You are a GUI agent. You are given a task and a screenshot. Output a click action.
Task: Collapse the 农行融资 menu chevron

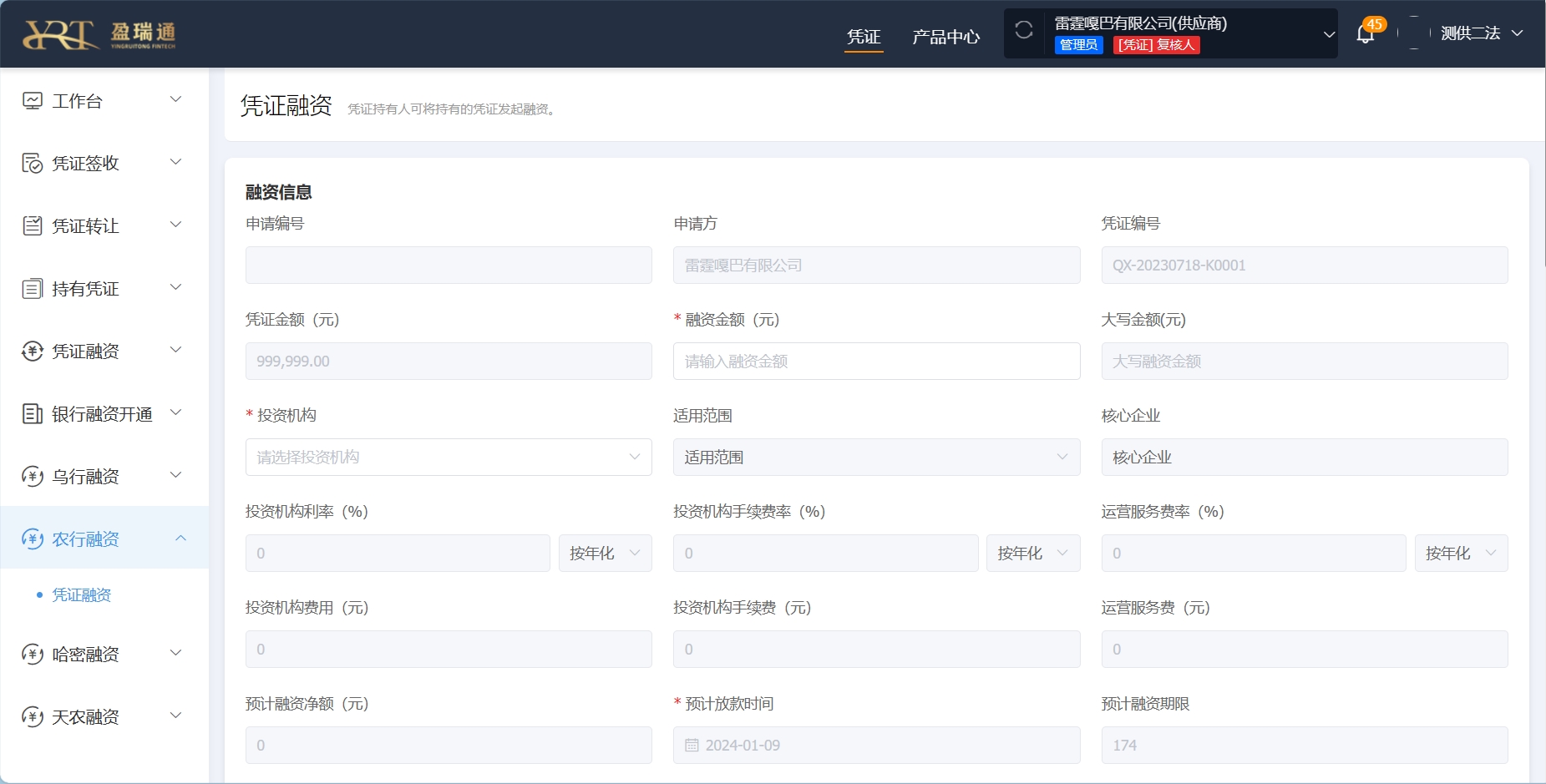[180, 539]
